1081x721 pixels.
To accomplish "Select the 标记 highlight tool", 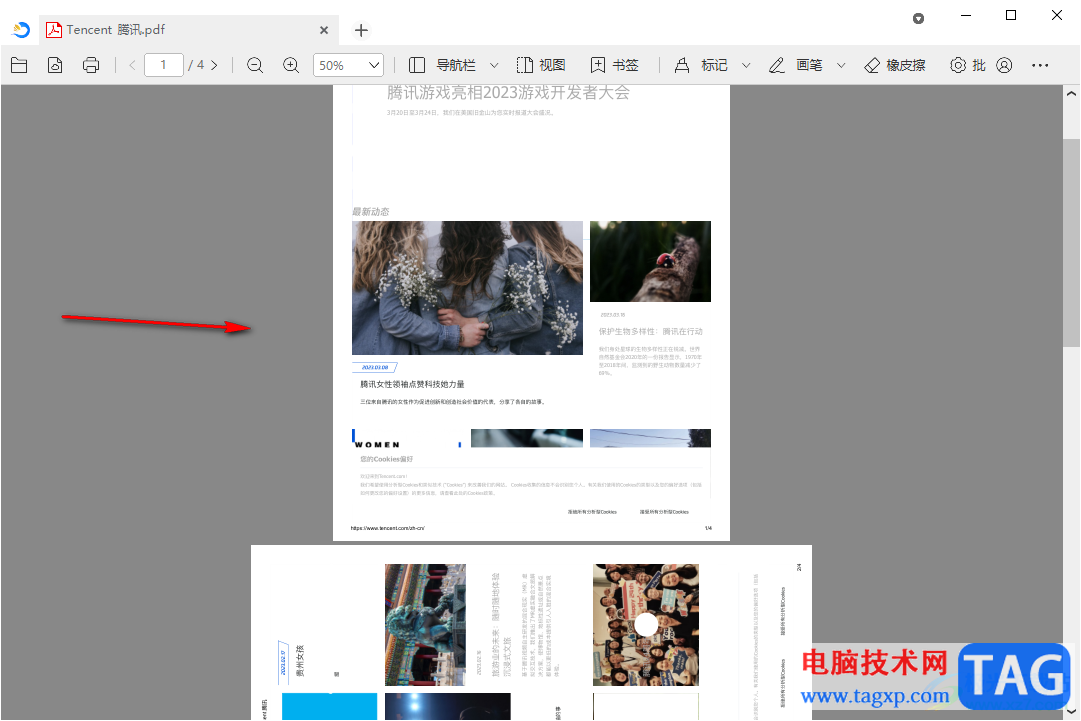I will click(700, 65).
